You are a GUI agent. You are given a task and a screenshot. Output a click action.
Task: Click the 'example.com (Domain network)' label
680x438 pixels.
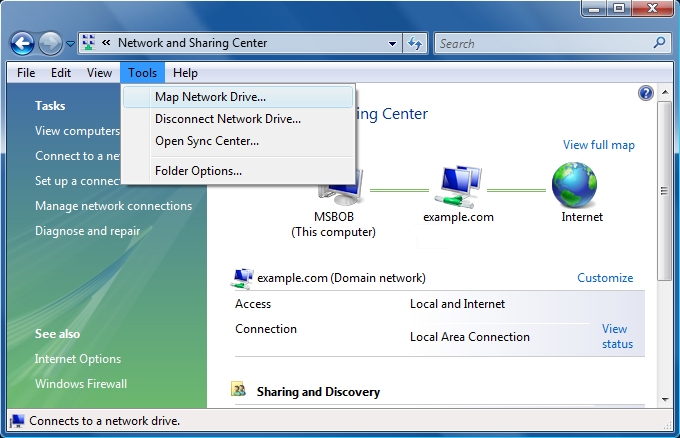tap(341, 278)
